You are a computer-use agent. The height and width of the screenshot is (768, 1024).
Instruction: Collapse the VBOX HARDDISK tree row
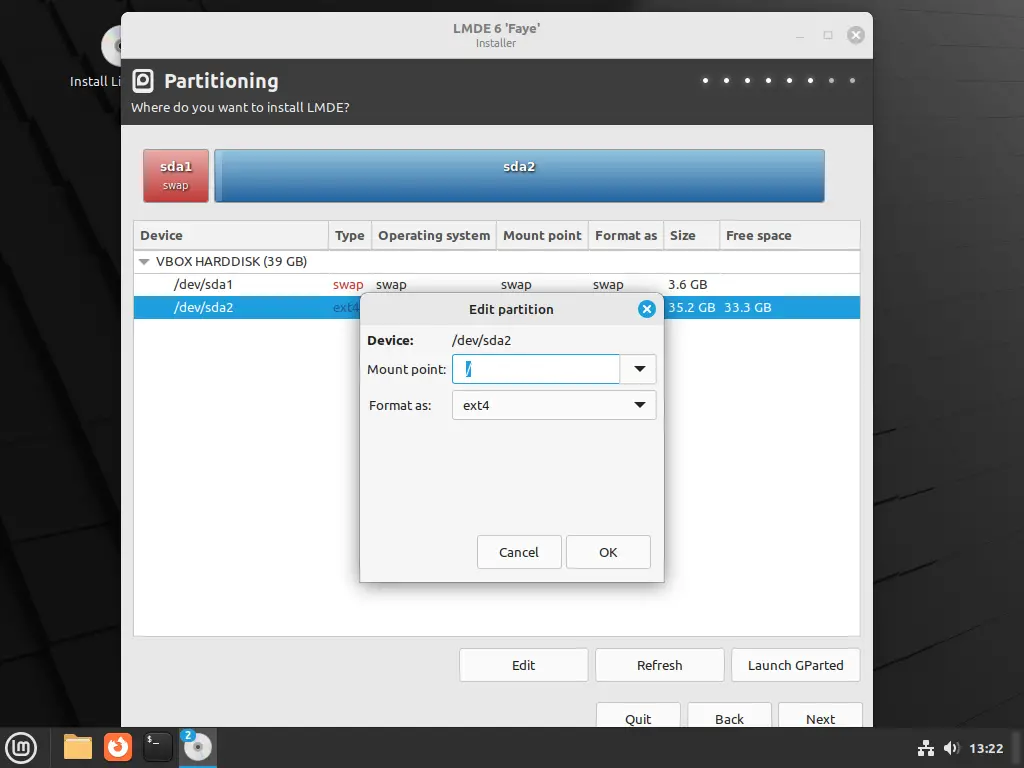pos(144,262)
